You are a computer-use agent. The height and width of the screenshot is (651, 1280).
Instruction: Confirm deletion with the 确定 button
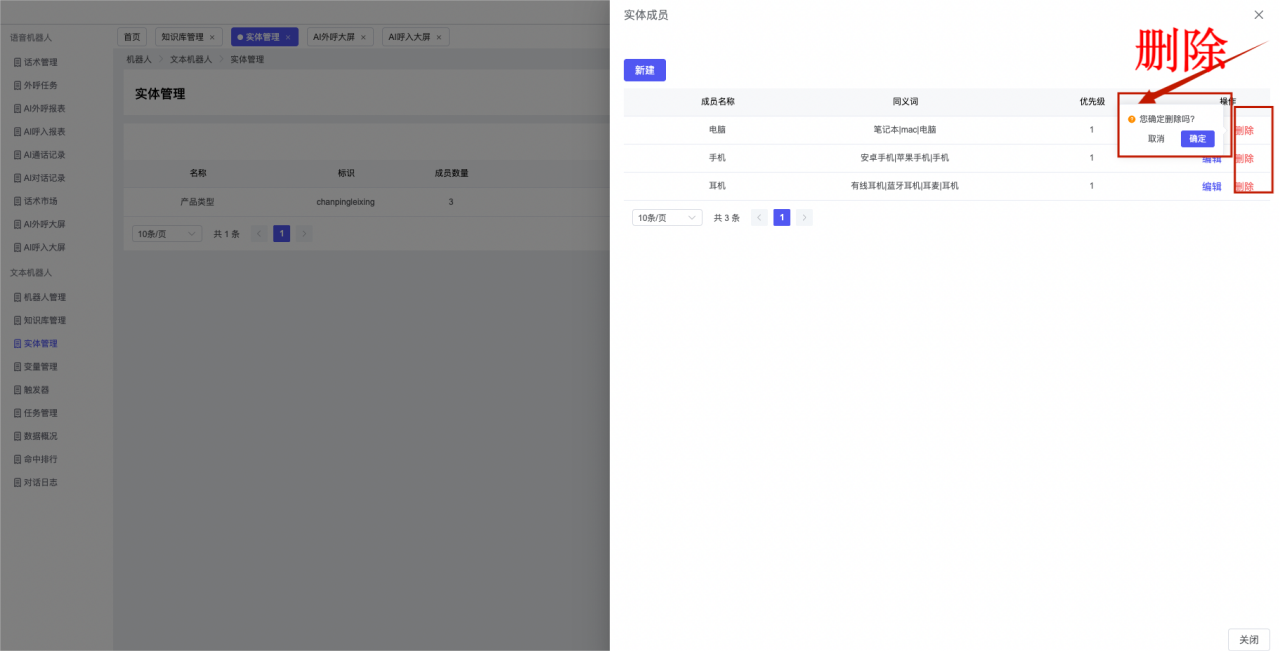tap(1197, 139)
